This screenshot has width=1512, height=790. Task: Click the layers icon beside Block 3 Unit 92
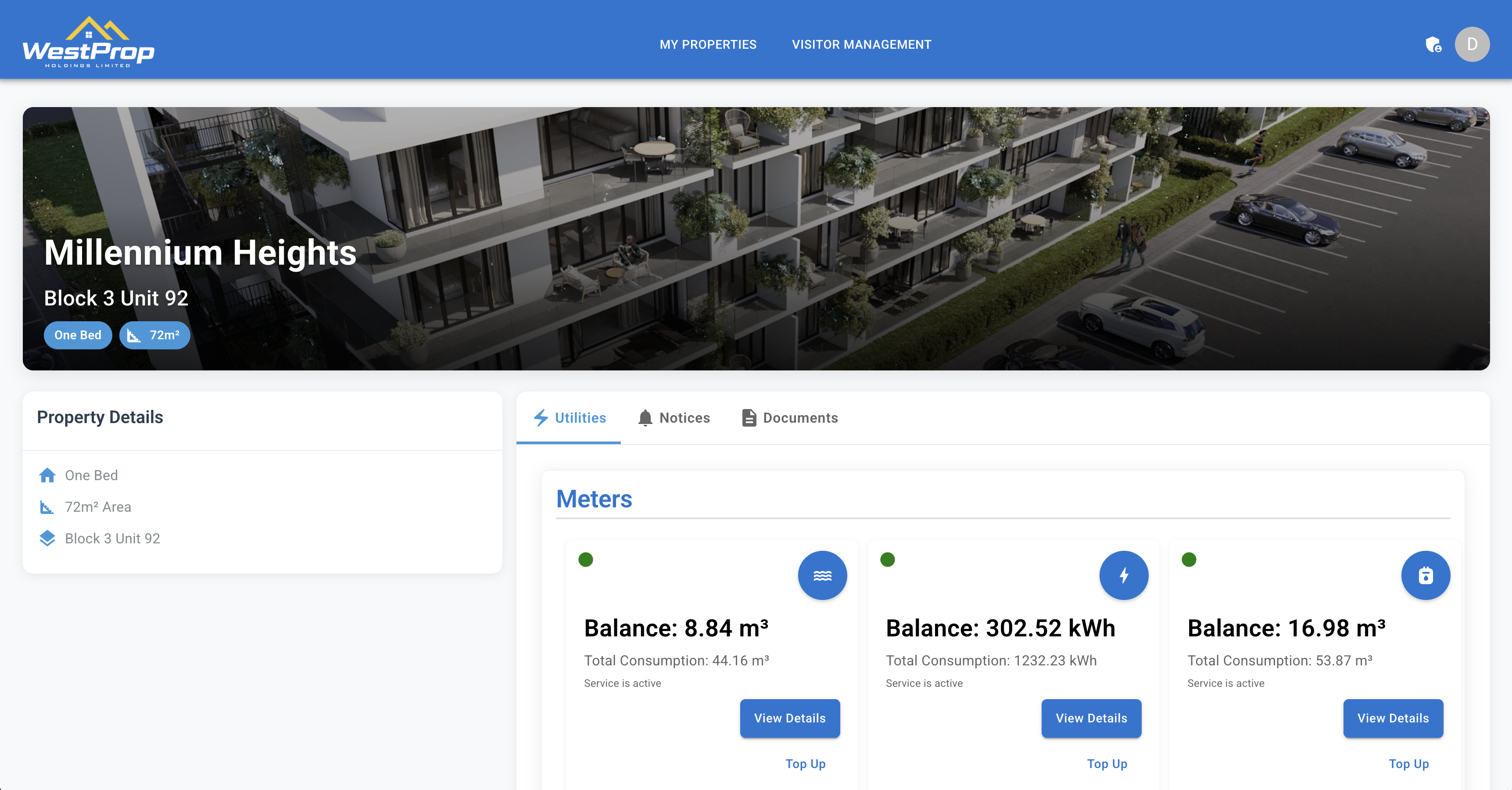click(x=47, y=538)
